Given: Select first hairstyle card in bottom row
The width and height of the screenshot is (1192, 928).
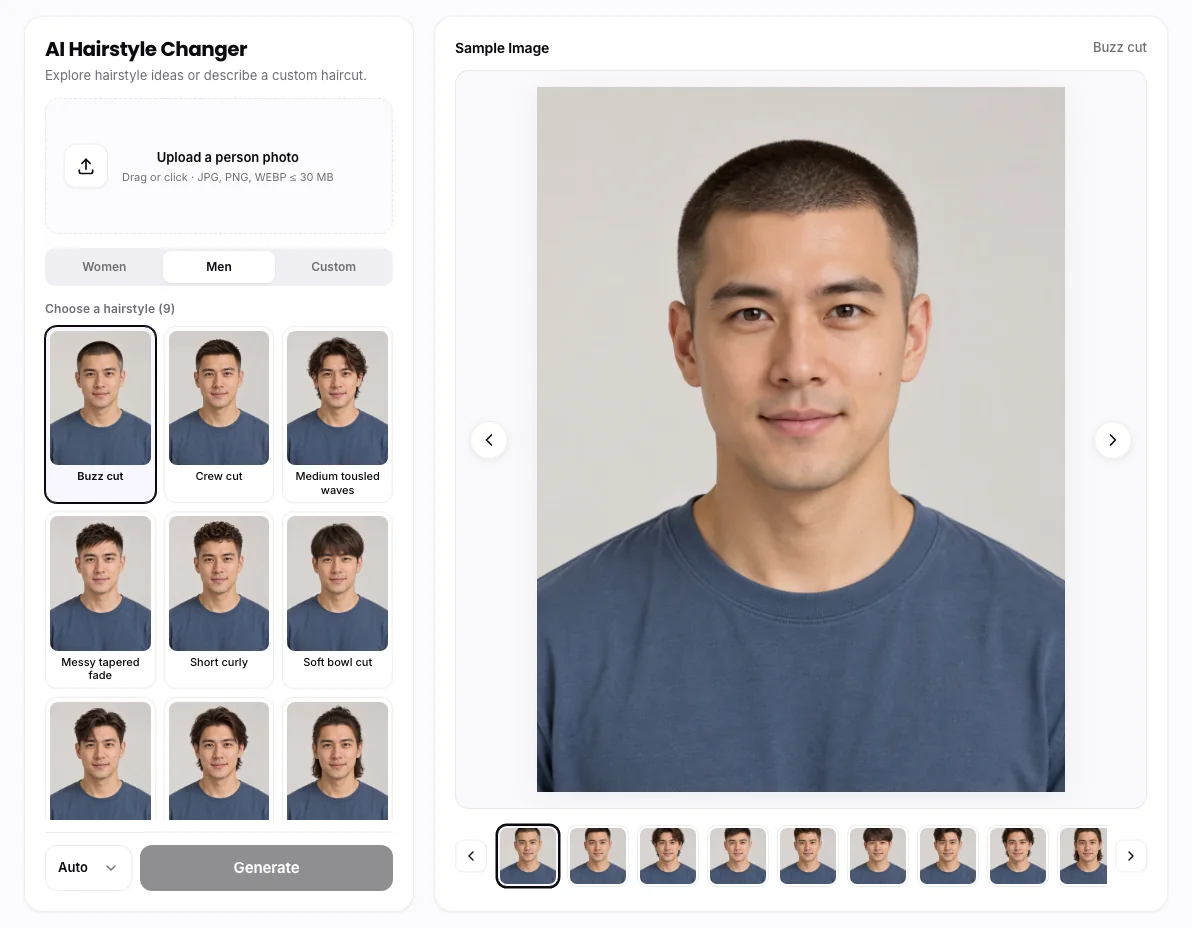Looking at the screenshot, I should tap(100, 760).
